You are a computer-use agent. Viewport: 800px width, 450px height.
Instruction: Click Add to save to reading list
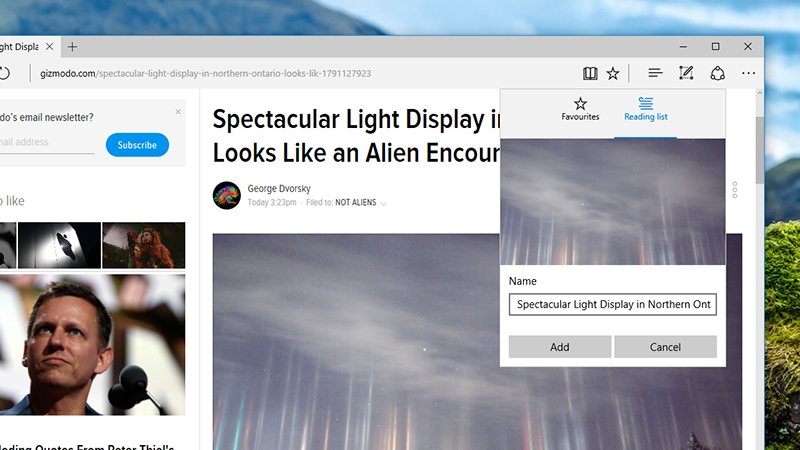[x=560, y=347]
